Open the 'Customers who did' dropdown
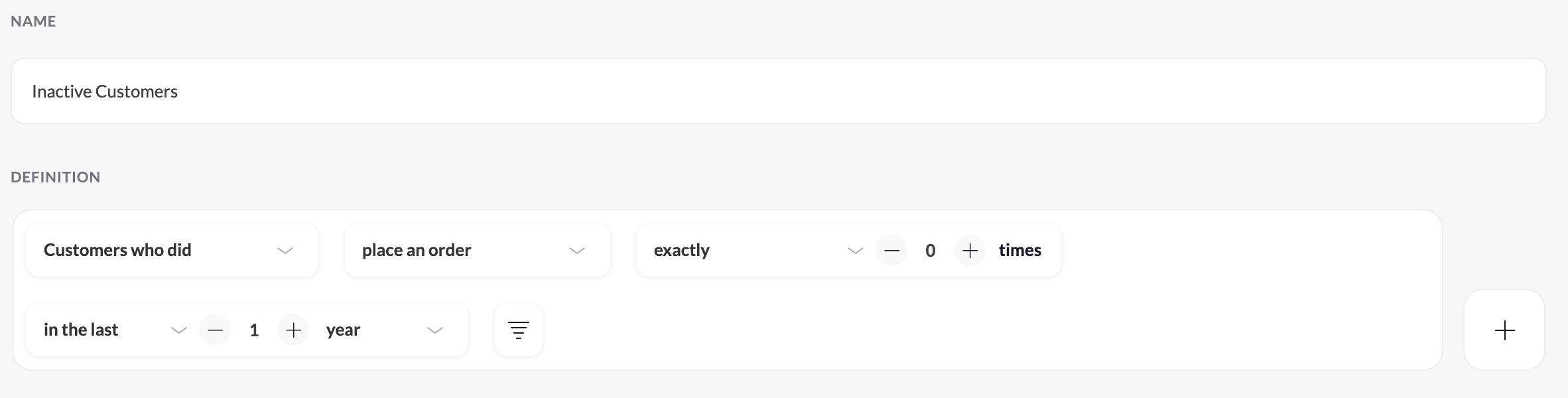Screen dimensions: 1568x398 171,250
